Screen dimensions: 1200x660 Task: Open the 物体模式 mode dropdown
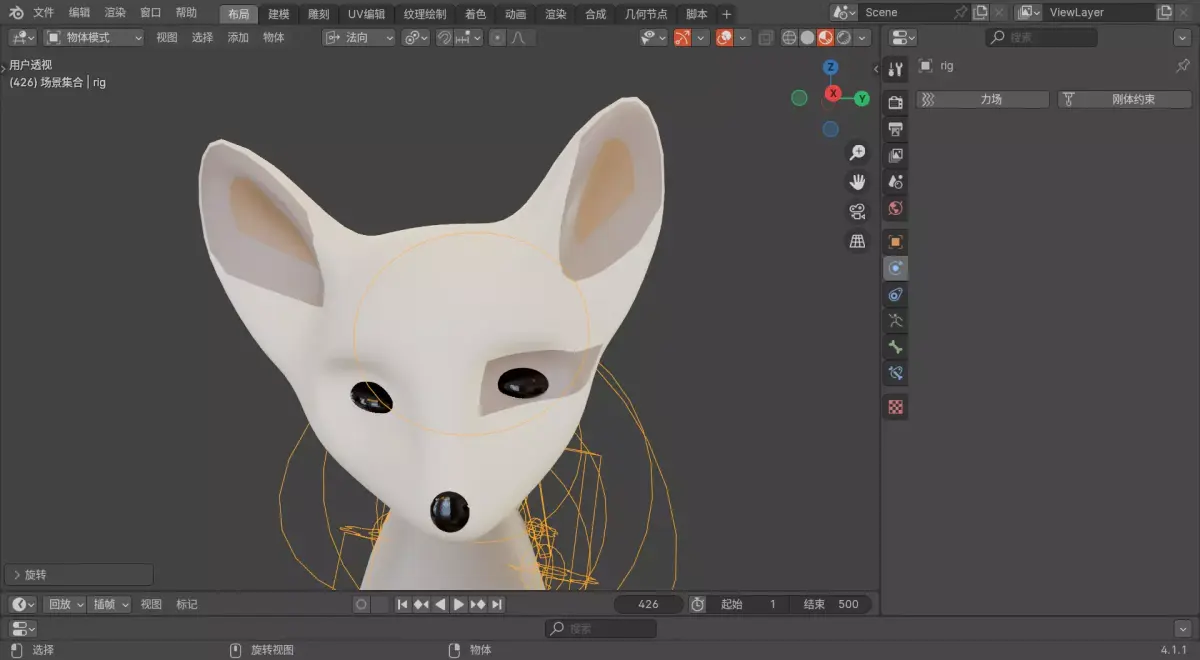coord(95,37)
